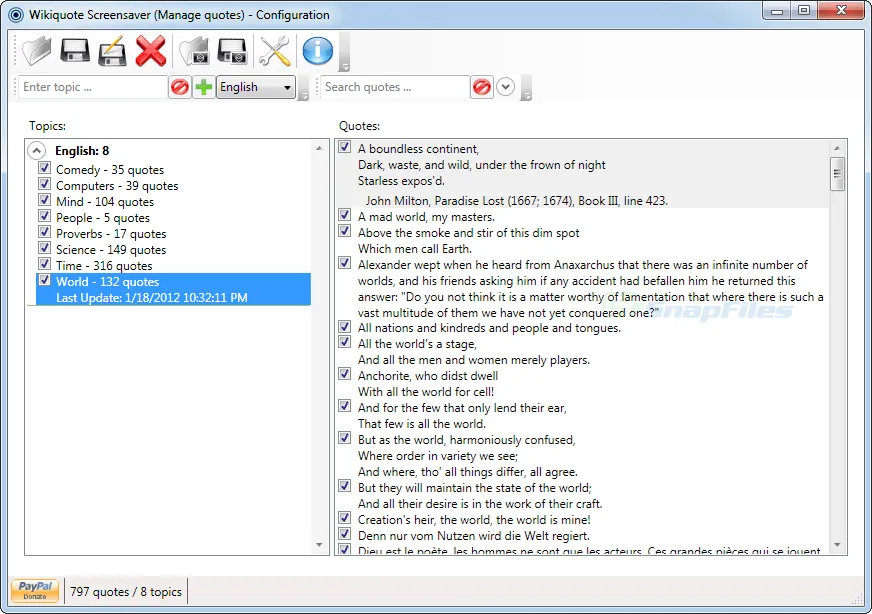
Task: Clear the search quotes red button
Action: pos(482,87)
